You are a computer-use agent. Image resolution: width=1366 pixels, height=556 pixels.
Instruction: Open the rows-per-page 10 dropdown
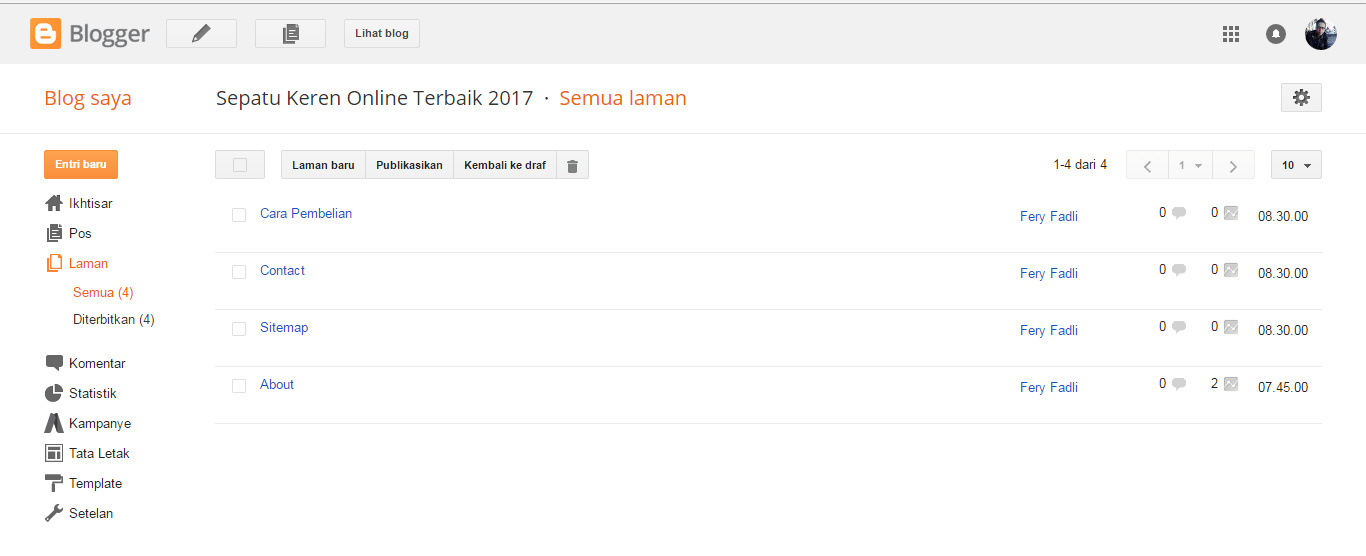1296,165
